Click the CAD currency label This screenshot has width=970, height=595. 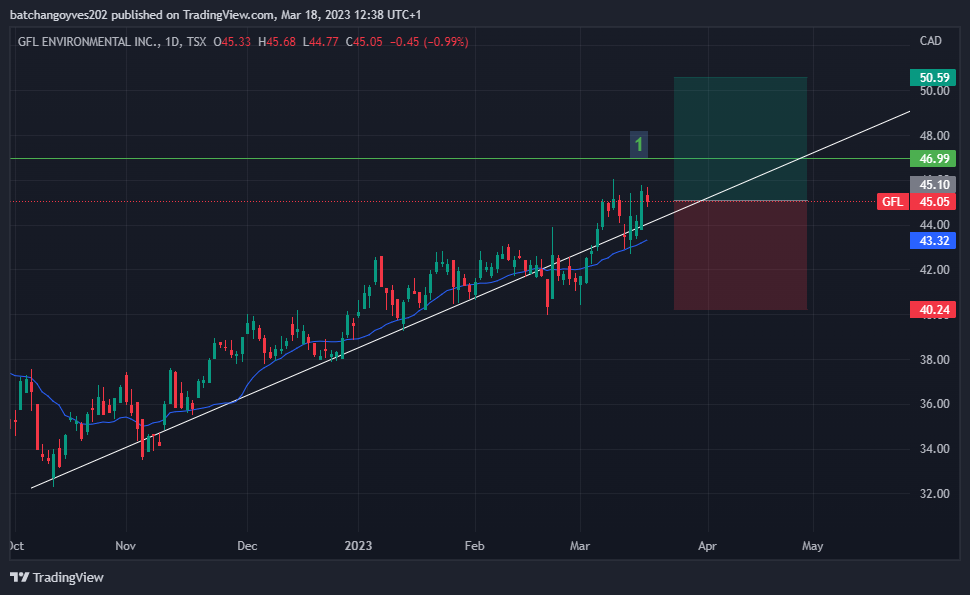[x=930, y=41]
